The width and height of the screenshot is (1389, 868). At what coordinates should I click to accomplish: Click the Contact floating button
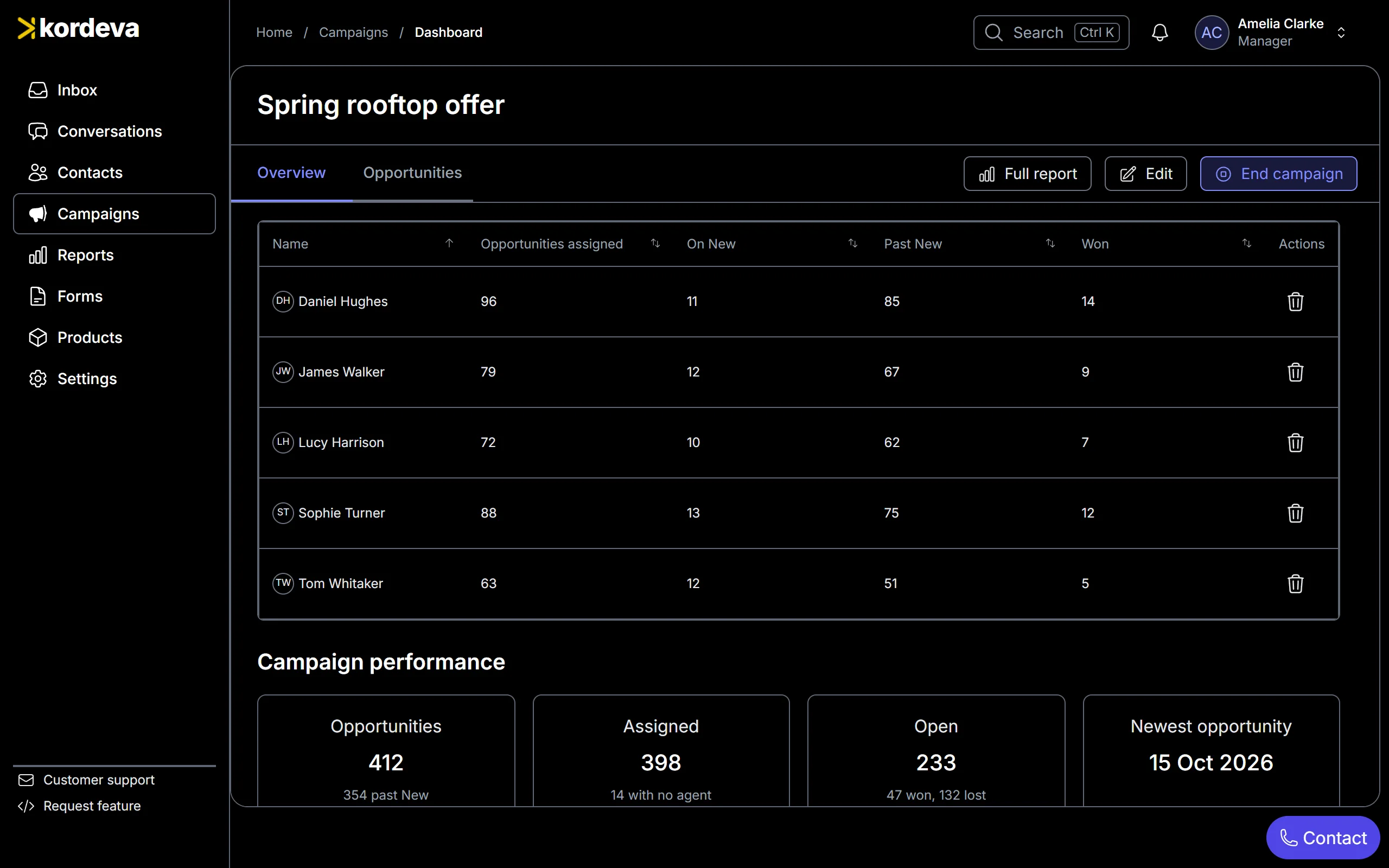pyautogui.click(x=1322, y=838)
